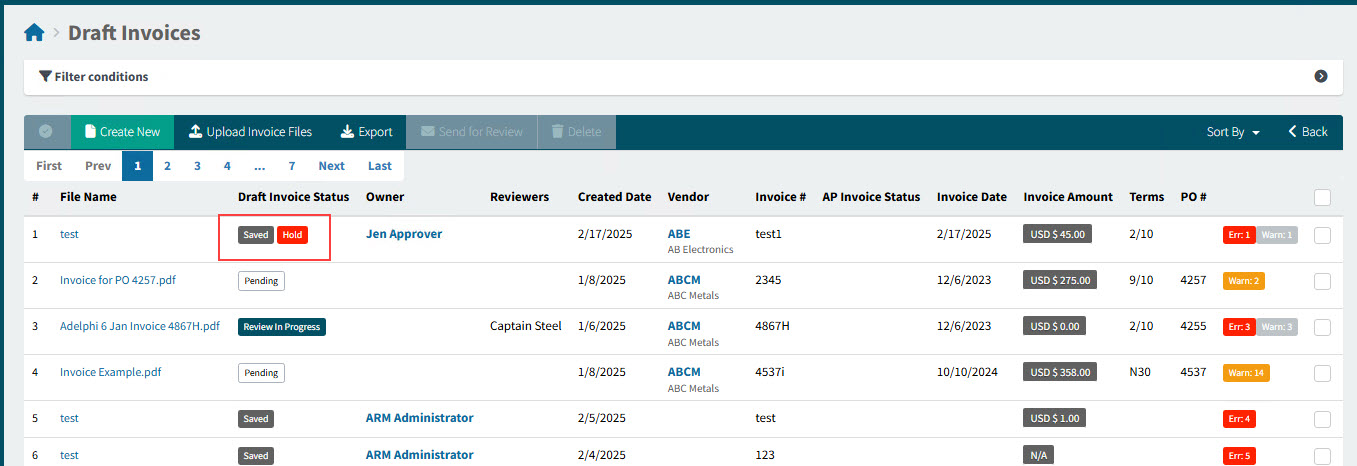
Task: Click the Filter conditions funnel label
Action: [x=93, y=76]
